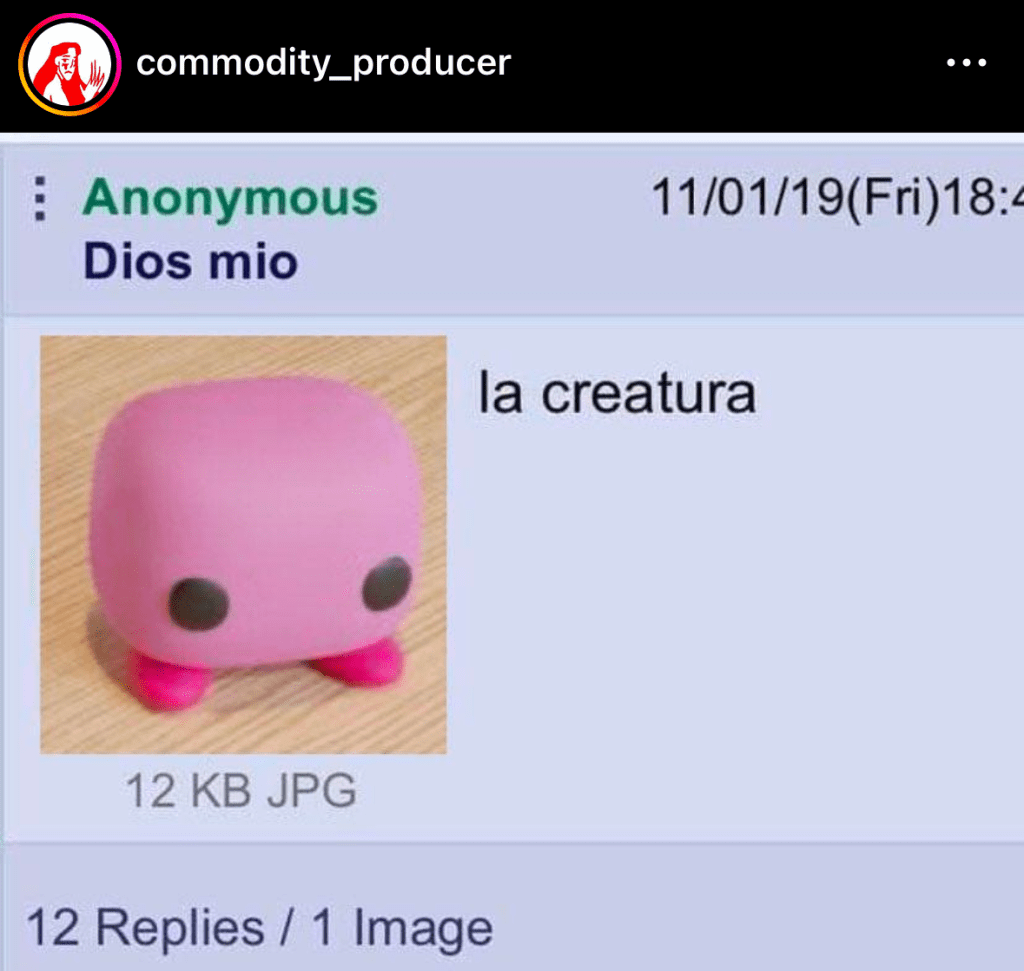Image resolution: width=1024 pixels, height=971 pixels.
Task: Click the 12 Replies count
Action: 145,927
